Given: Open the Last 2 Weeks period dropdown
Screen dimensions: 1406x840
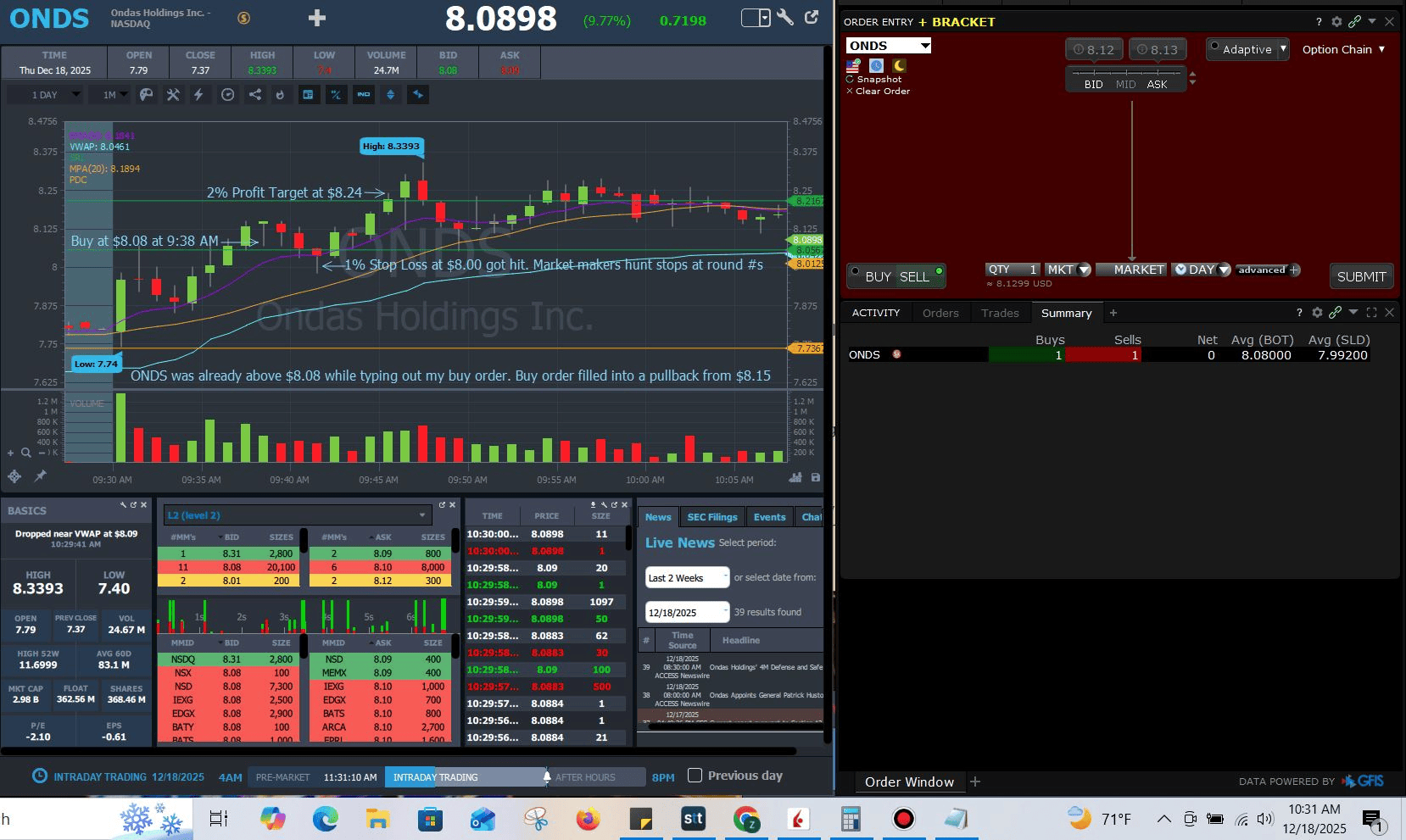Looking at the screenshot, I should 687,578.
